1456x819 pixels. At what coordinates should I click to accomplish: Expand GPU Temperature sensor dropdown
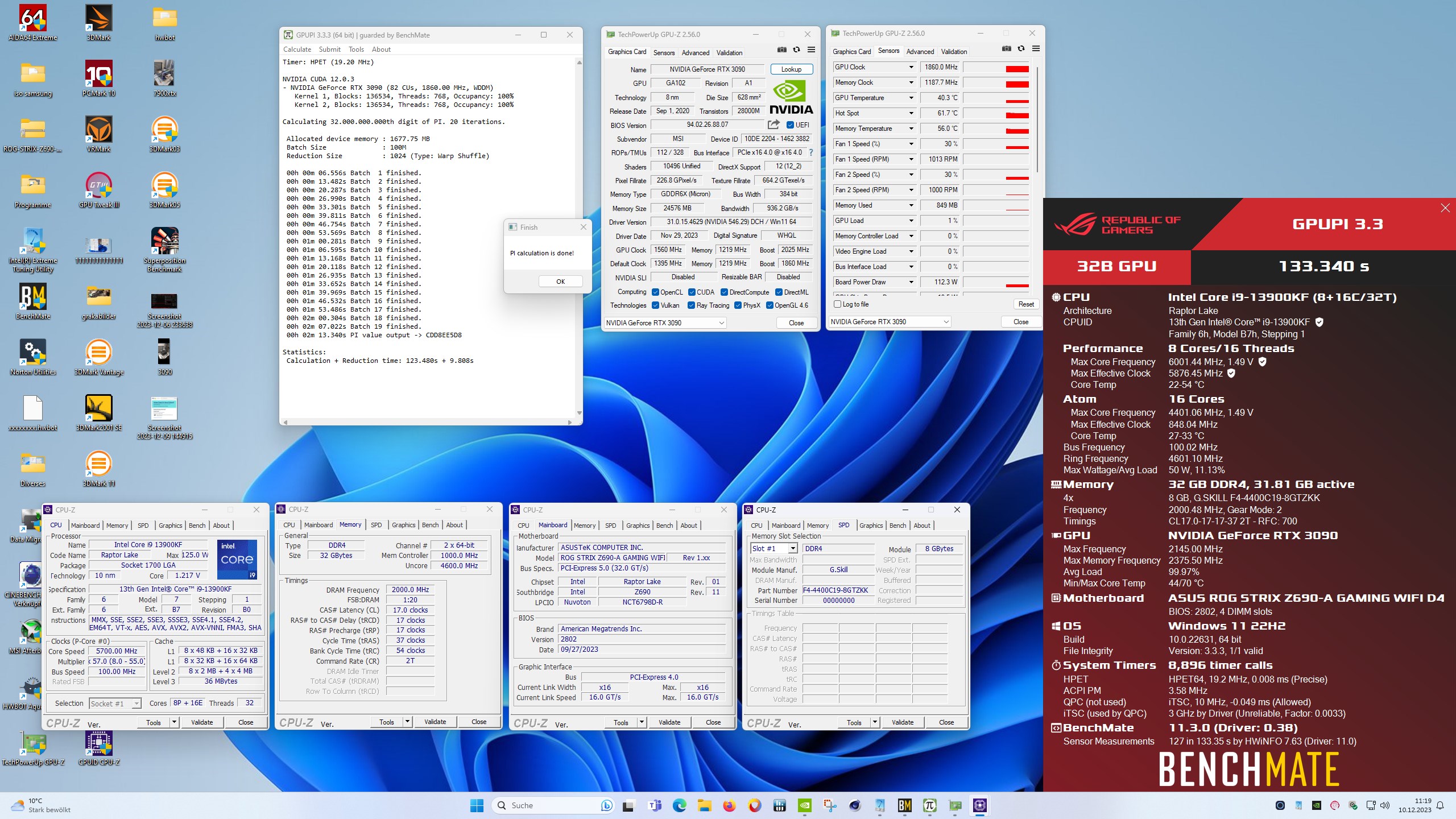point(911,98)
